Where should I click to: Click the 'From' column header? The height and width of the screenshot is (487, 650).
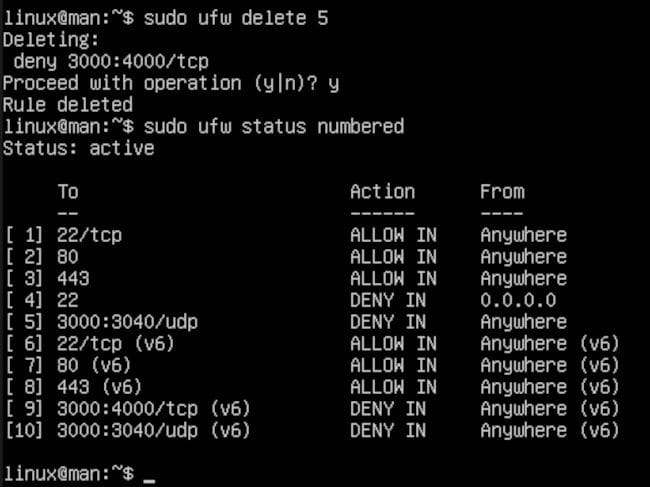pyautogui.click(x=502, y=191)
